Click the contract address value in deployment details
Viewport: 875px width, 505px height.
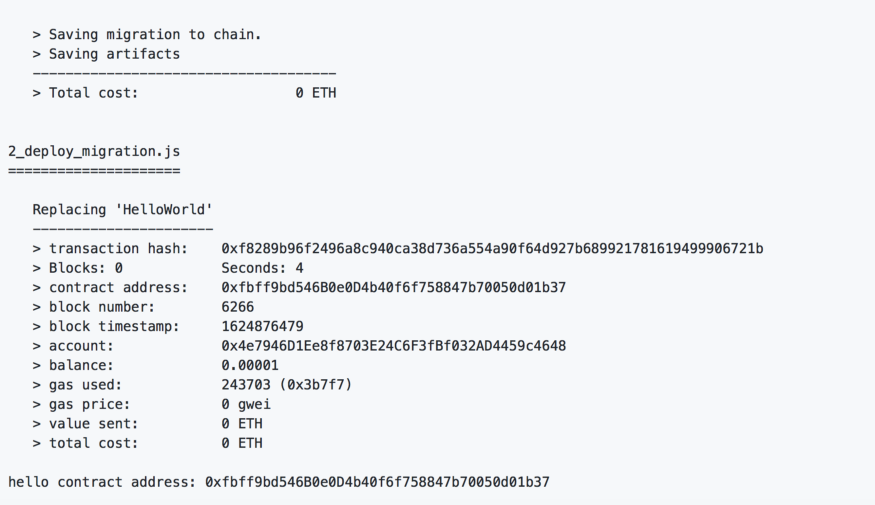(393, 287)
